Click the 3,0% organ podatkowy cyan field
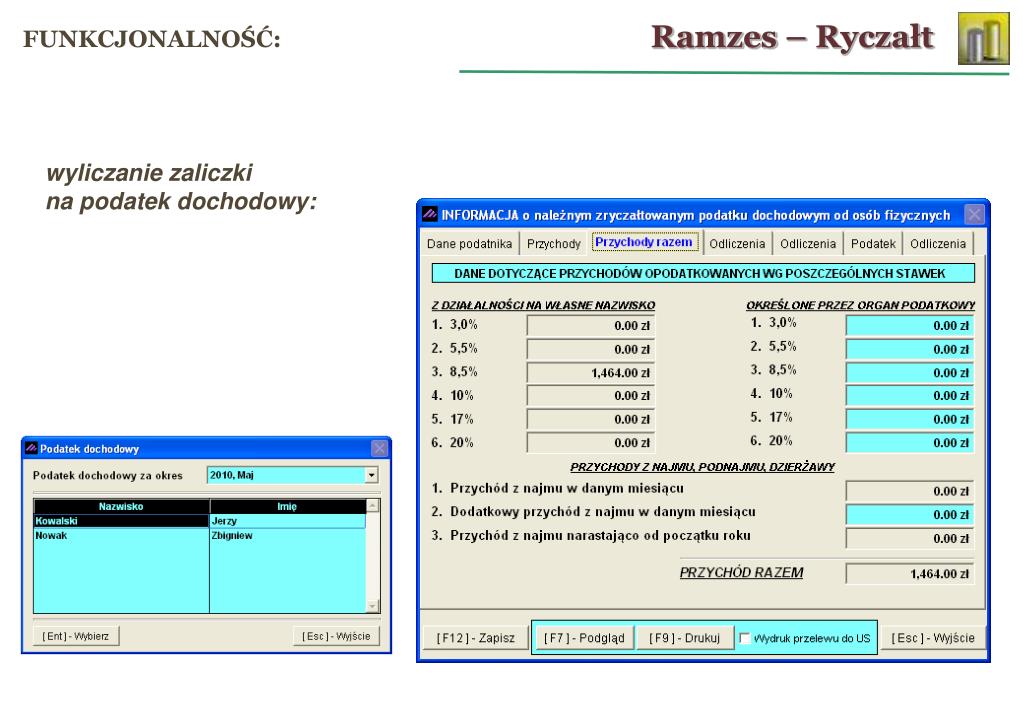Screen dimensions: 1023x708 [909, 326]
